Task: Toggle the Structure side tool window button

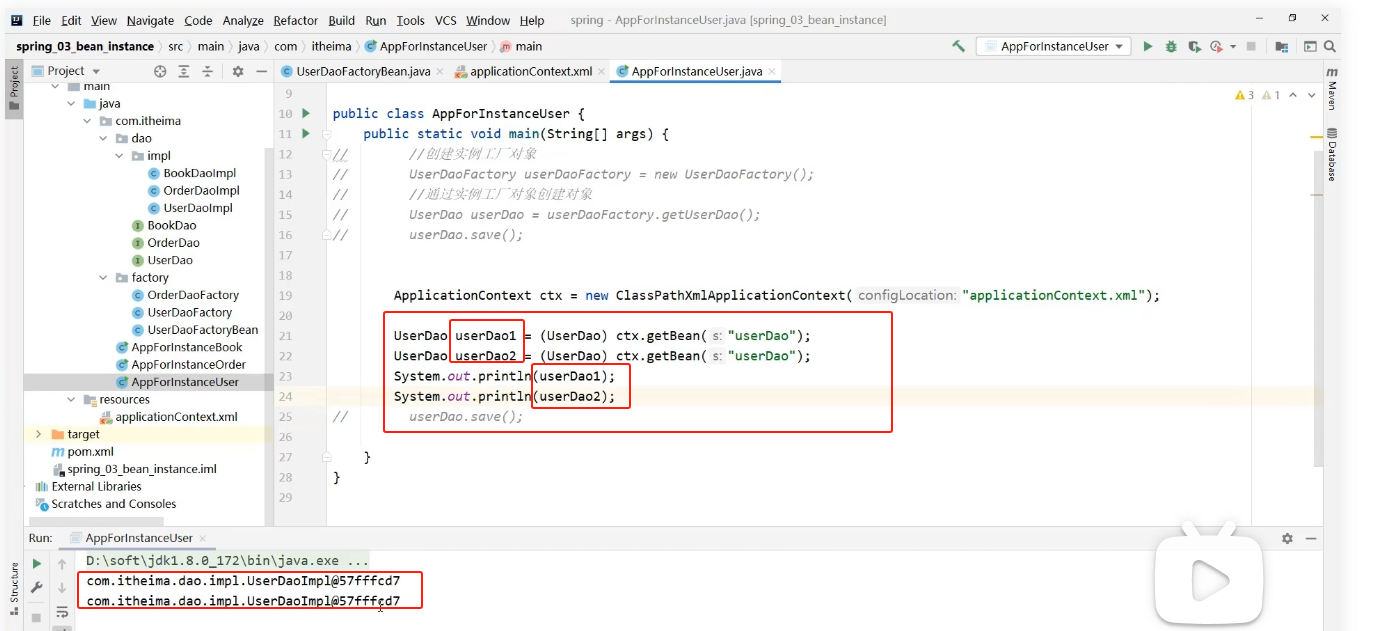Action: pyautogui.click(x=14, y=587)
